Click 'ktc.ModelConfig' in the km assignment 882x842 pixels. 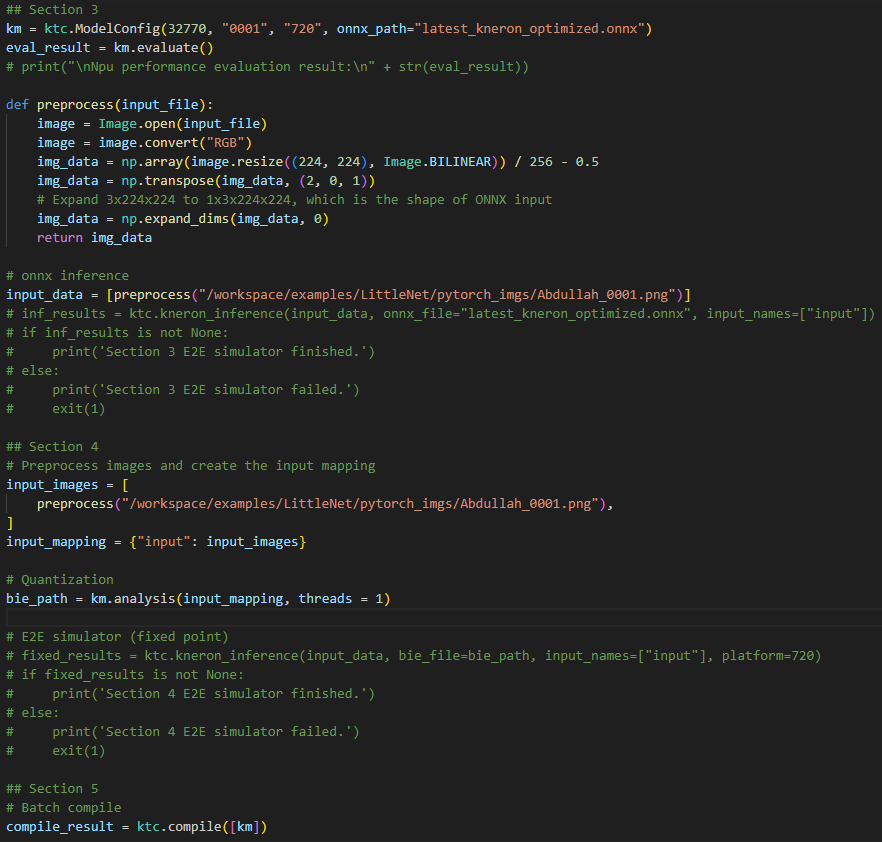click(102, 29)
